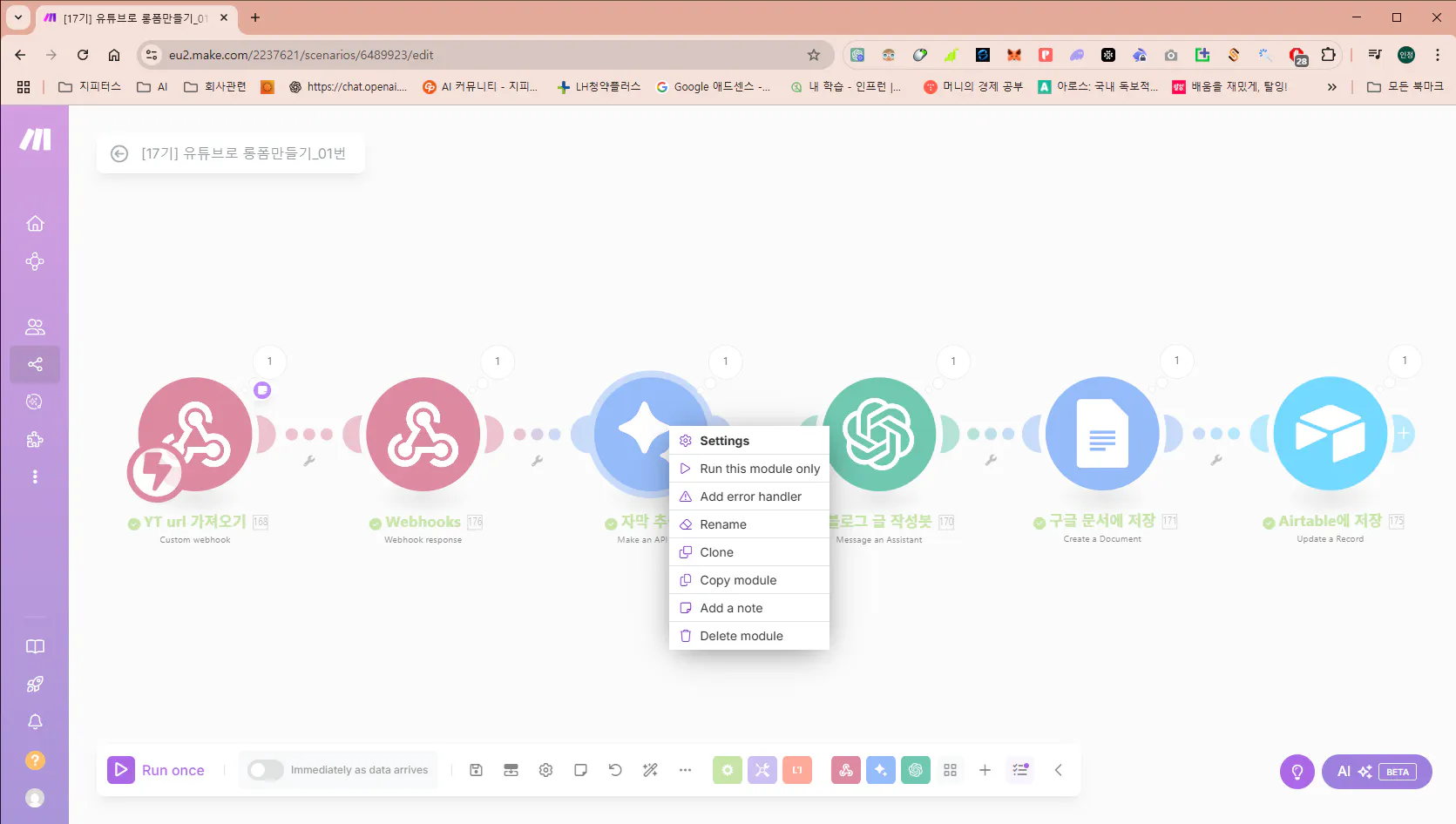Image resolution: width=1456 pixels, height=824 pixels.
Task: Bookmark this page with the star icon
Action: tap(814, 55)
